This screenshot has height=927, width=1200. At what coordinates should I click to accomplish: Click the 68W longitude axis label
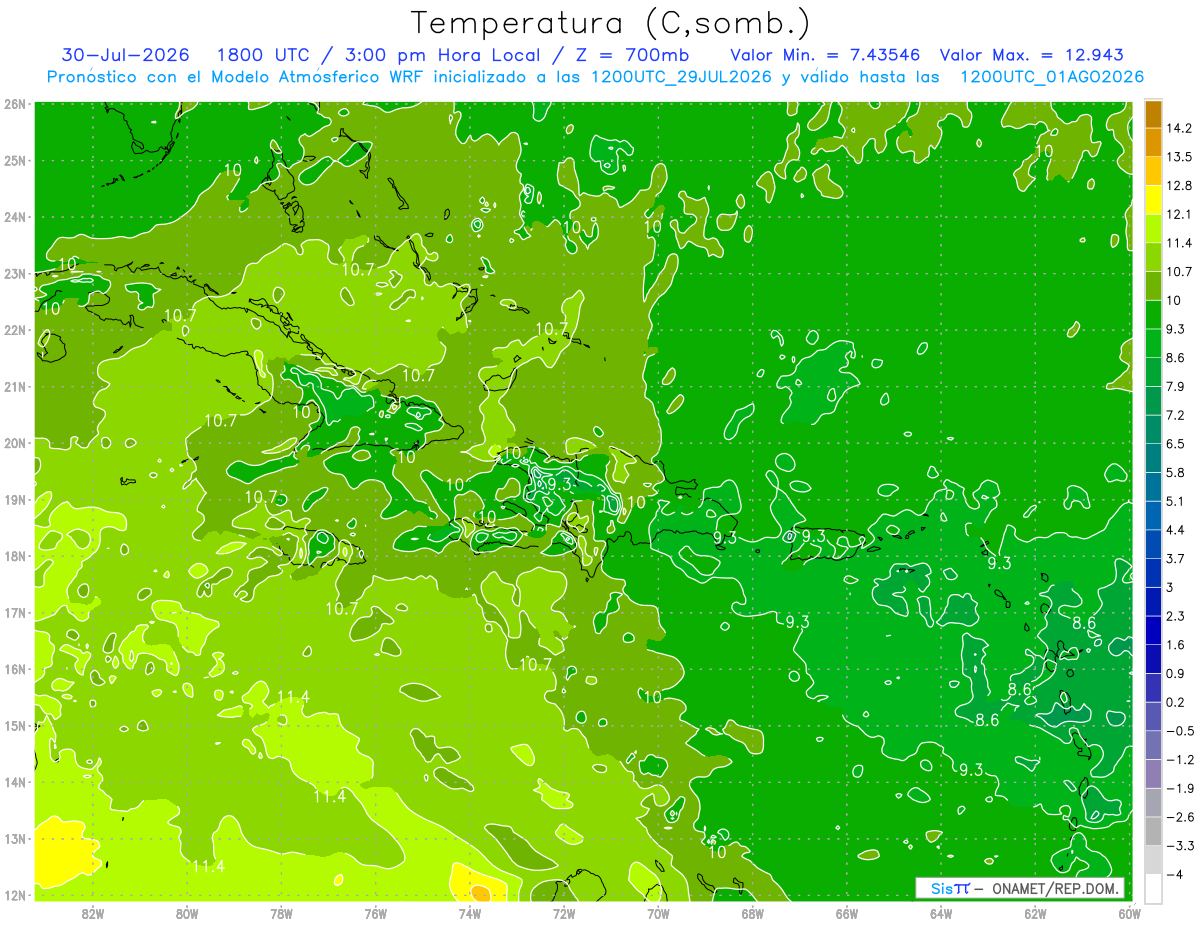coord(752,914)
